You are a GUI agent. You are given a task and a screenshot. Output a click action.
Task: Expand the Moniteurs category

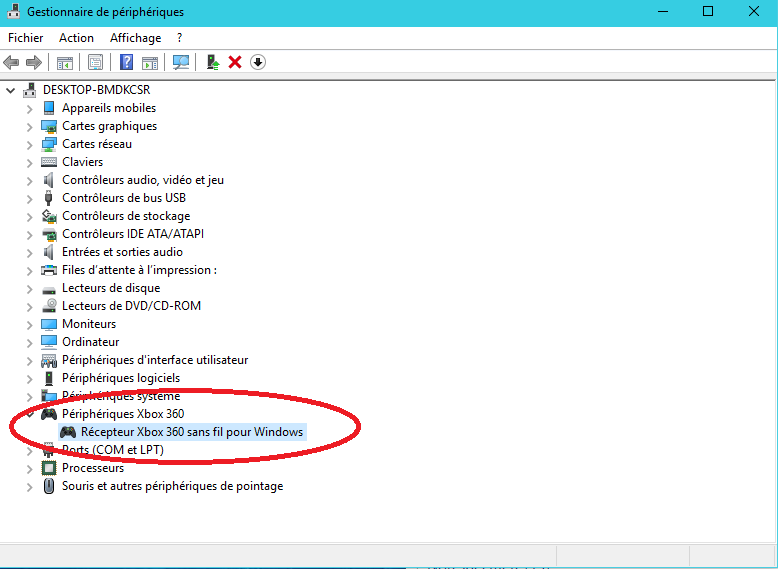pos(30,324)
